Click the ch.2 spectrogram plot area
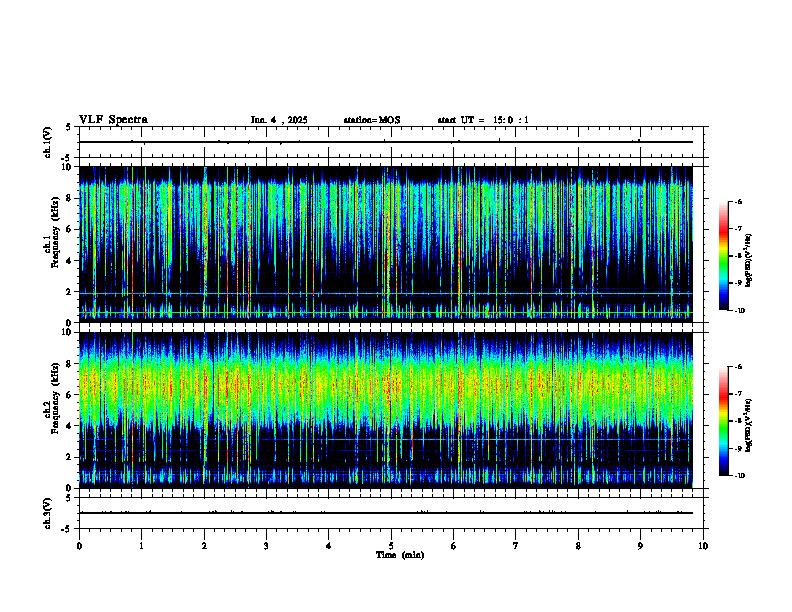The image size is (792, 612). click(x=385, y=410)
